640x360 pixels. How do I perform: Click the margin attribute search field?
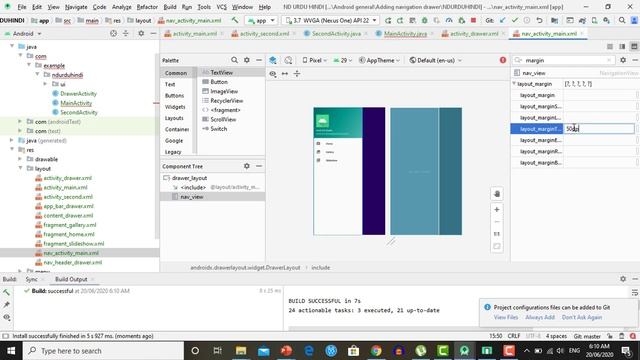pos(563,60)
